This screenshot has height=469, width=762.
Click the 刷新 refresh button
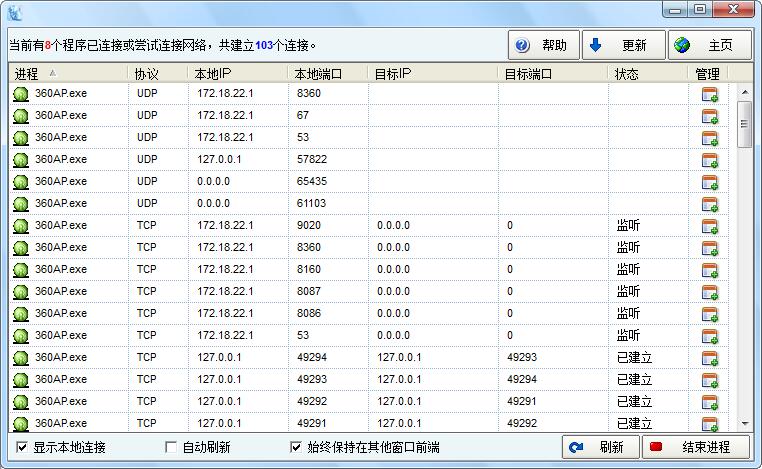(601, 447)
